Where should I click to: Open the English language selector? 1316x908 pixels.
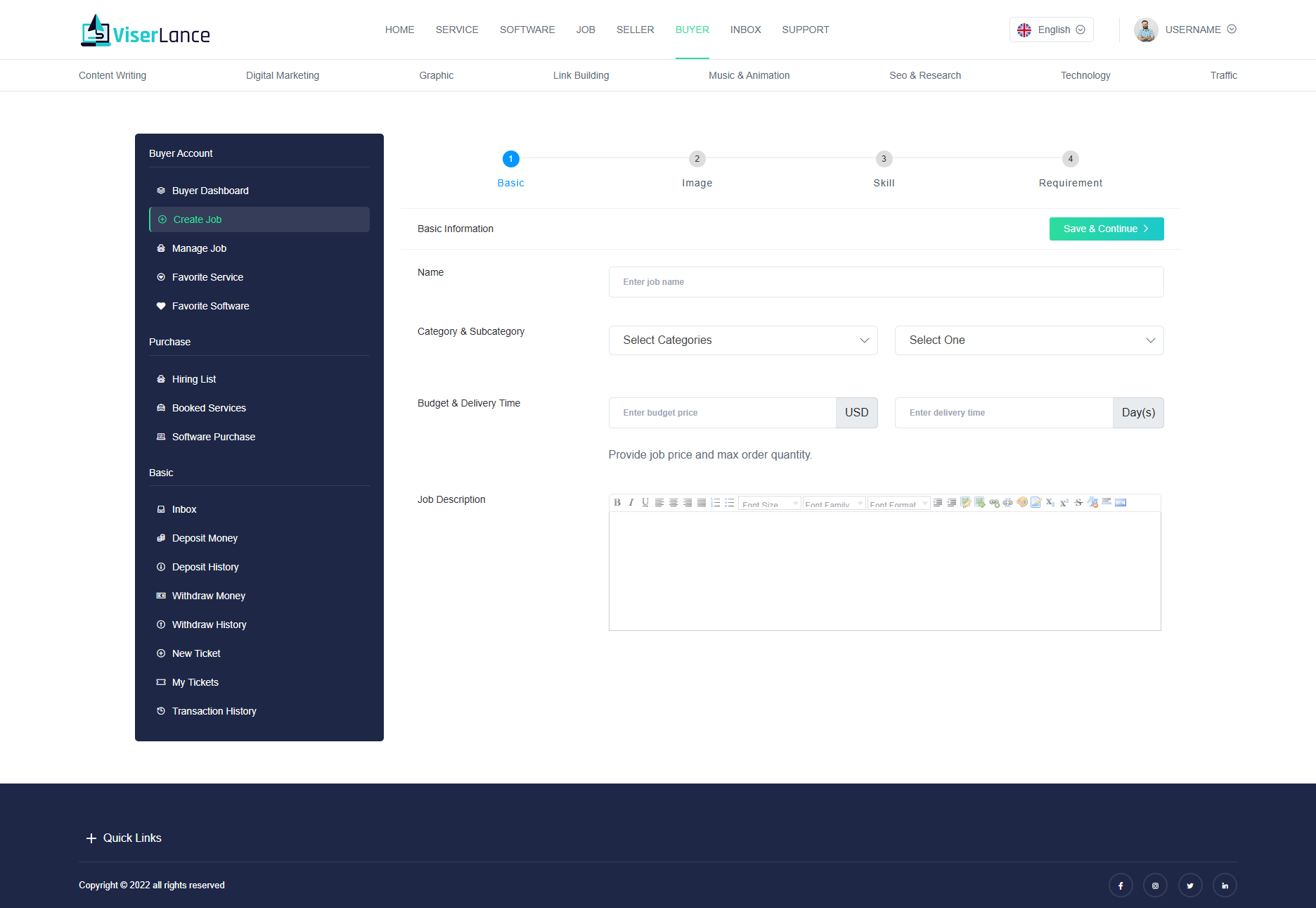1052,30
